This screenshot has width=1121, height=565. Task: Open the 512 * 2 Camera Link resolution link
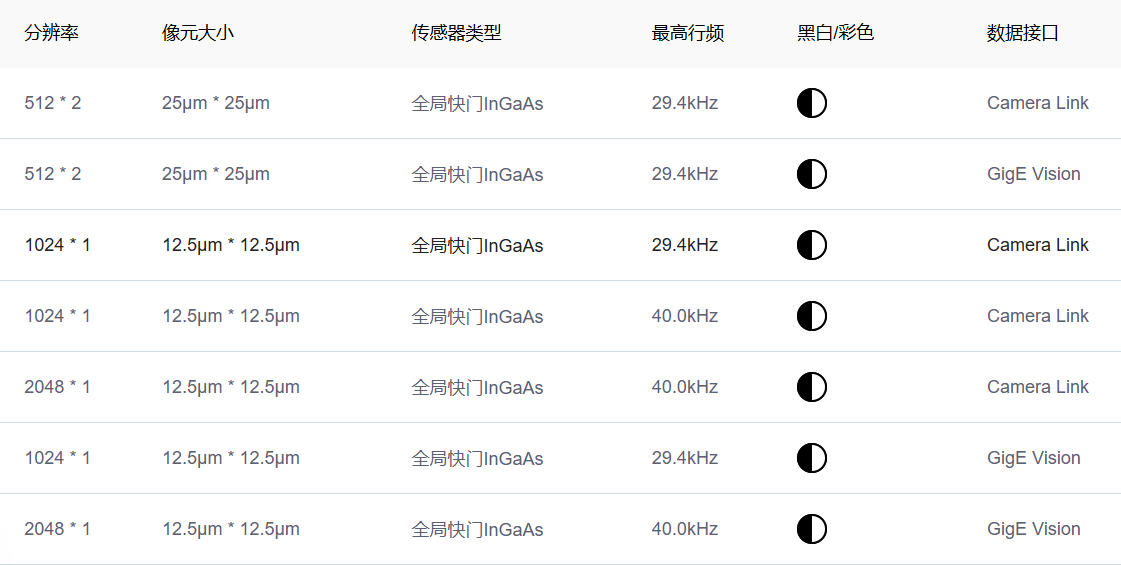point(53,103)
